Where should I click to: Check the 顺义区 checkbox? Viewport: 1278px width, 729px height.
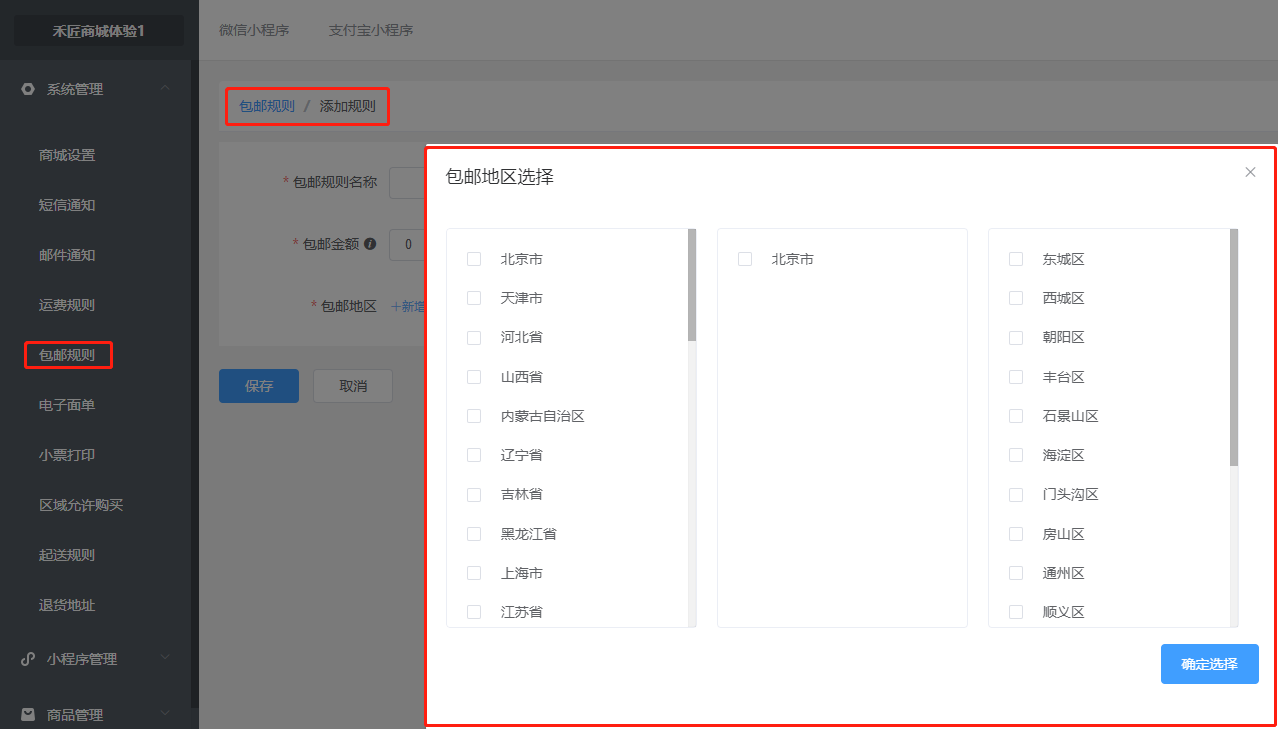(x=1016, y=612)
